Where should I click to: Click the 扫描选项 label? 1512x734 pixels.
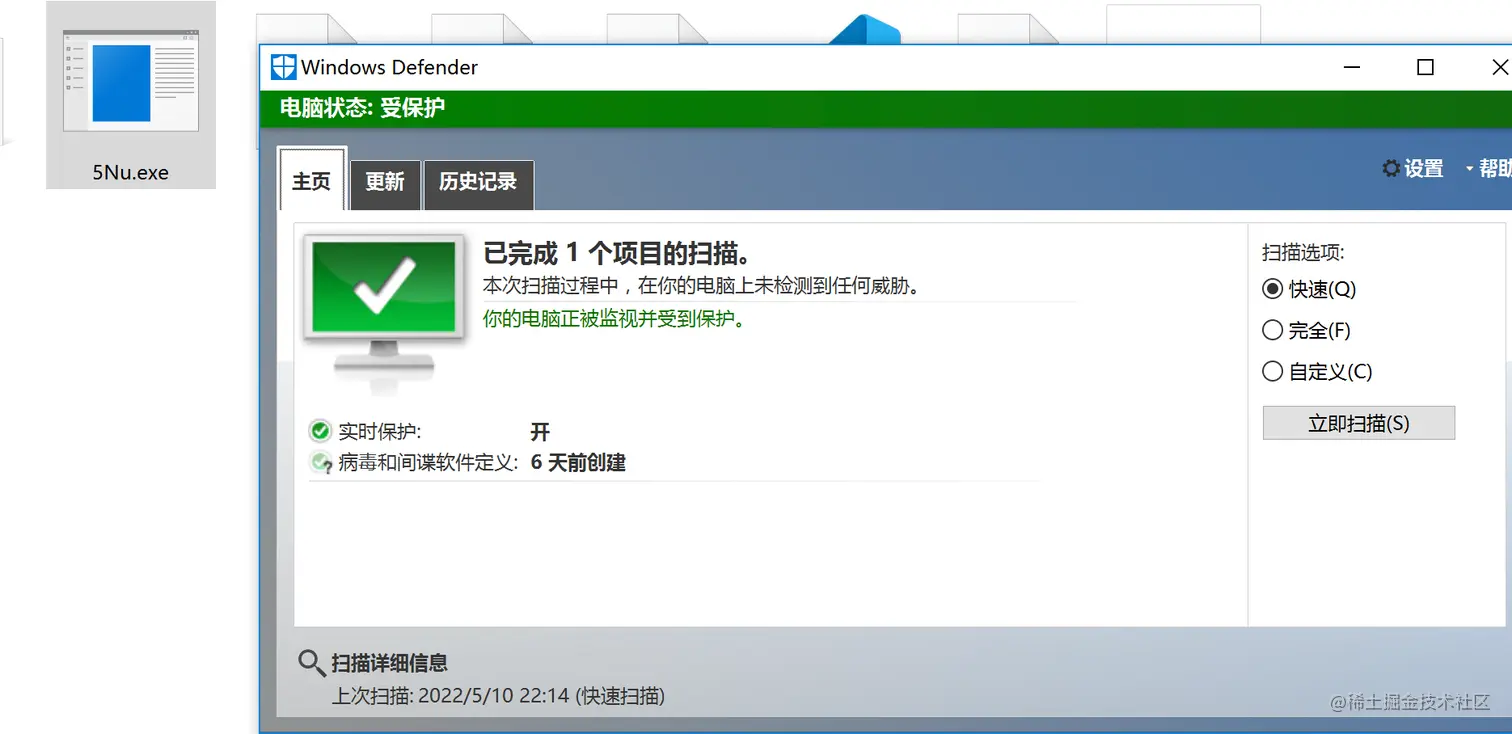1303,252
